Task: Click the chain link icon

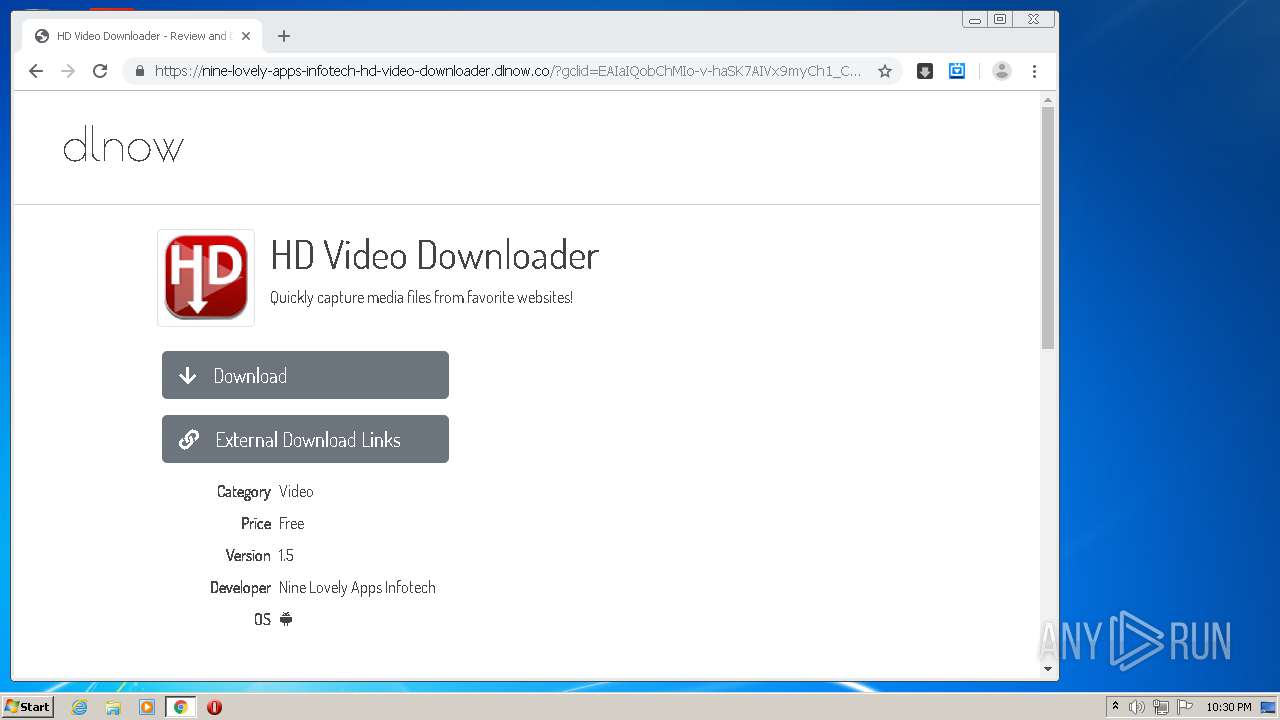Action: tap(188, 440)
